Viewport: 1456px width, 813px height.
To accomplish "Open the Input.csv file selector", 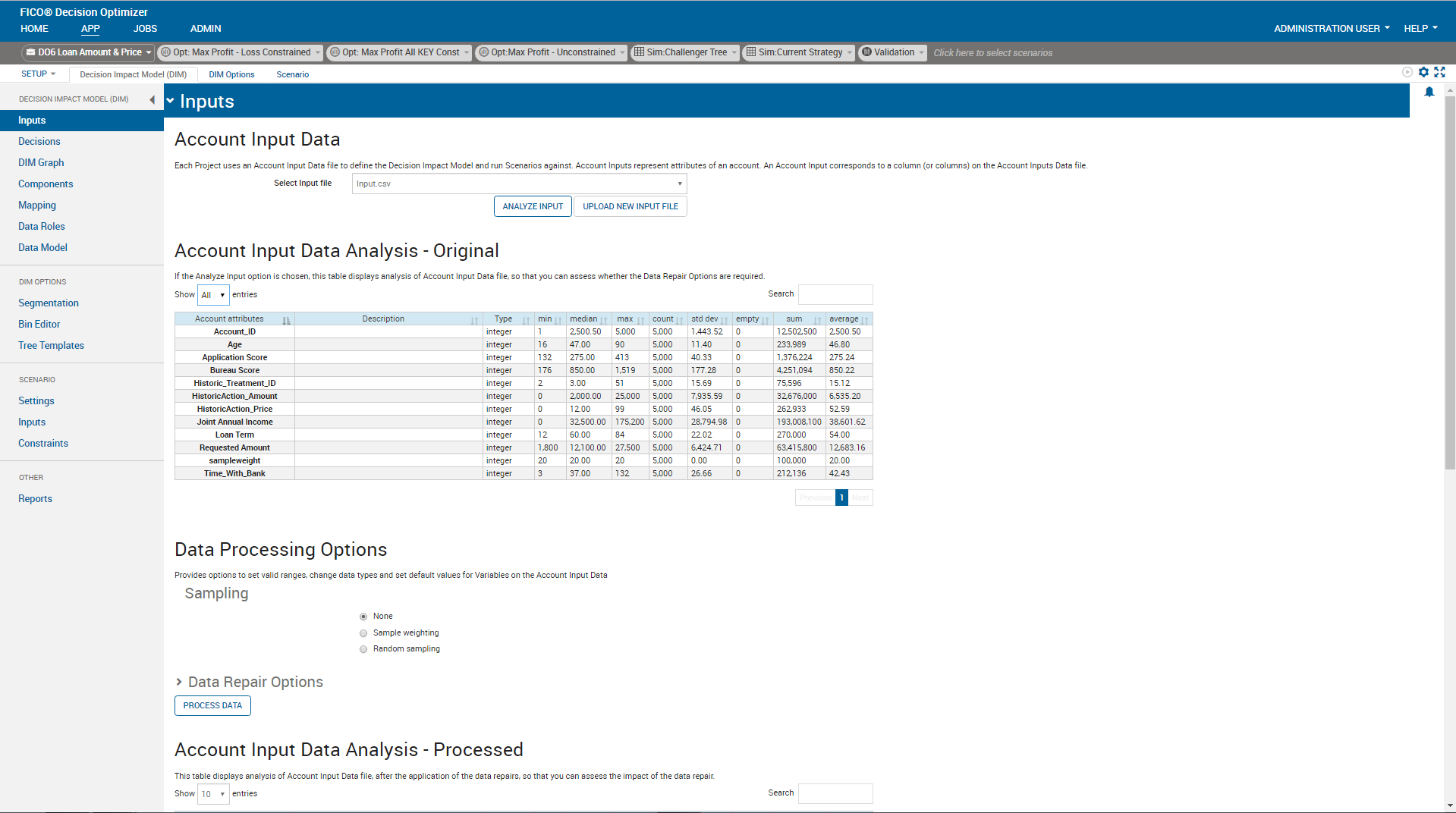I will (519, 184).
